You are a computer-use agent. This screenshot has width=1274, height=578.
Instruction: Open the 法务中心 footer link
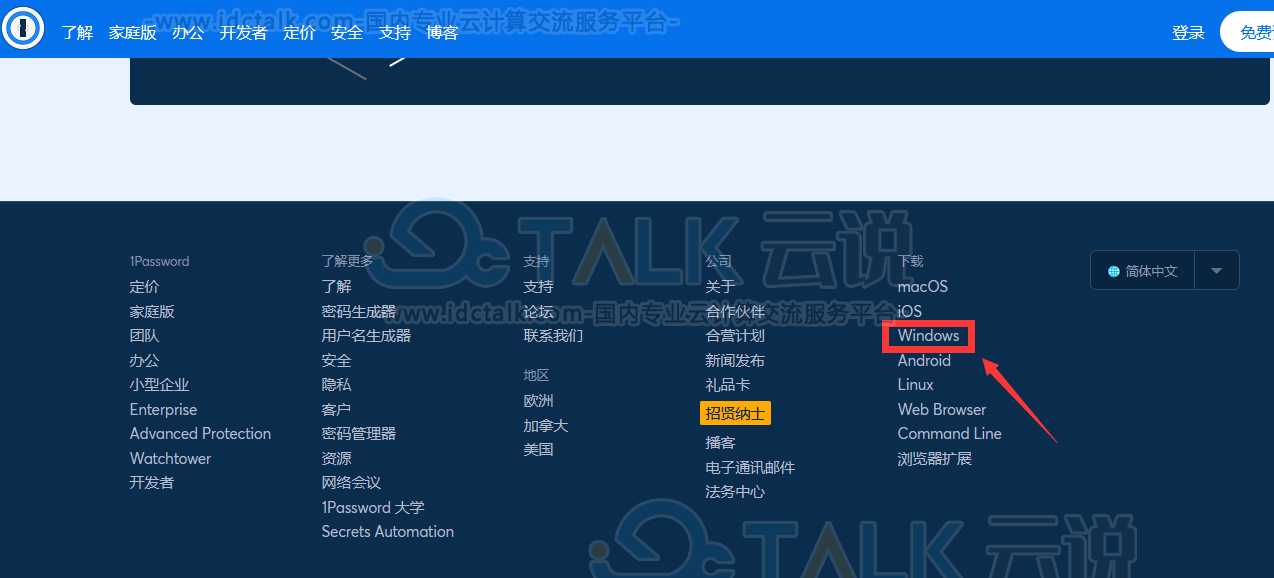pos(735,492)
